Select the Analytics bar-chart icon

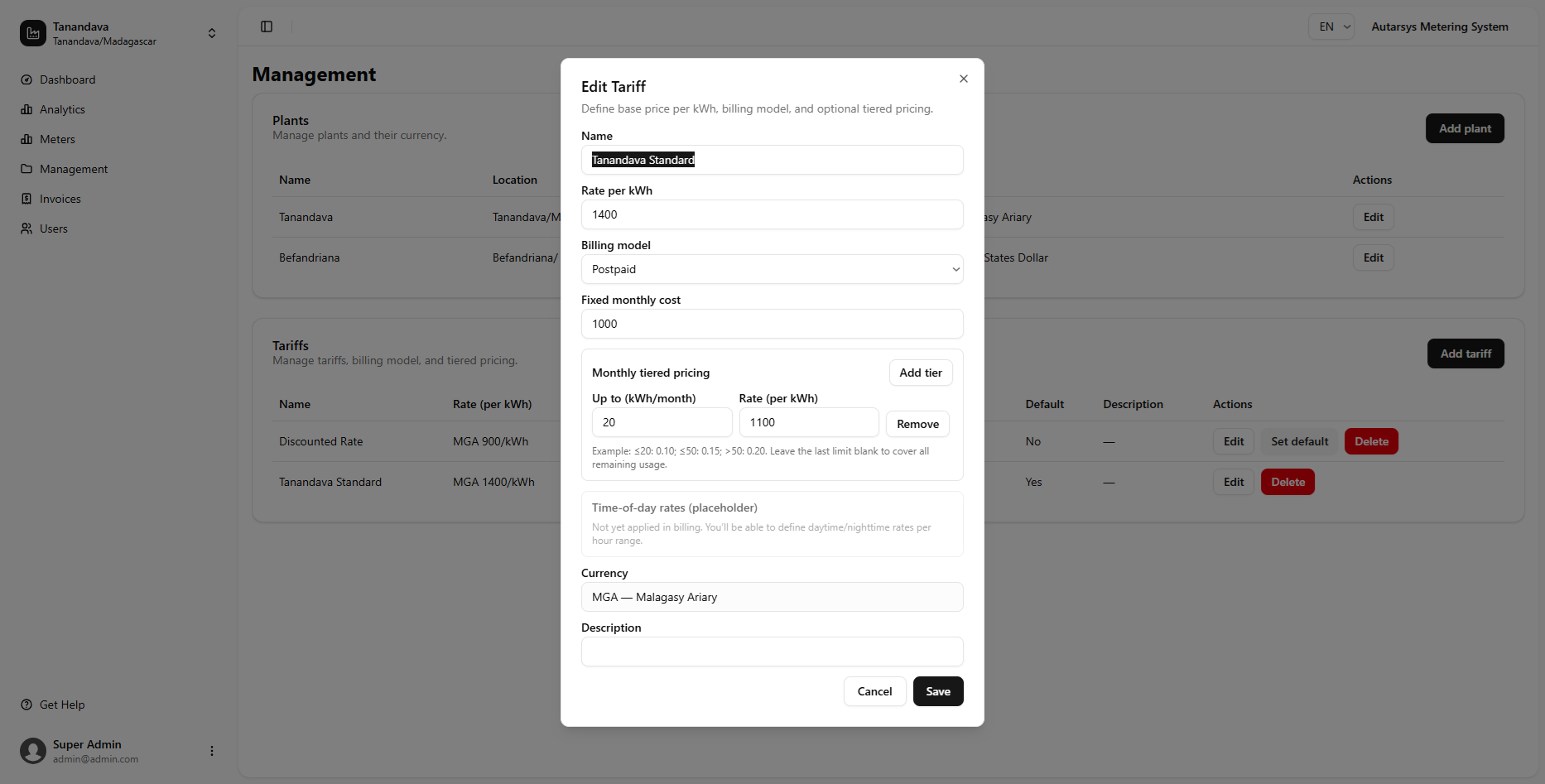click(x=27, y=109)
